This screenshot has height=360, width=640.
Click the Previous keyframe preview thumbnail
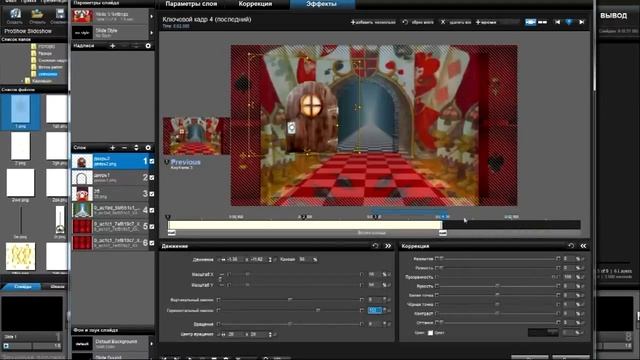196,136
